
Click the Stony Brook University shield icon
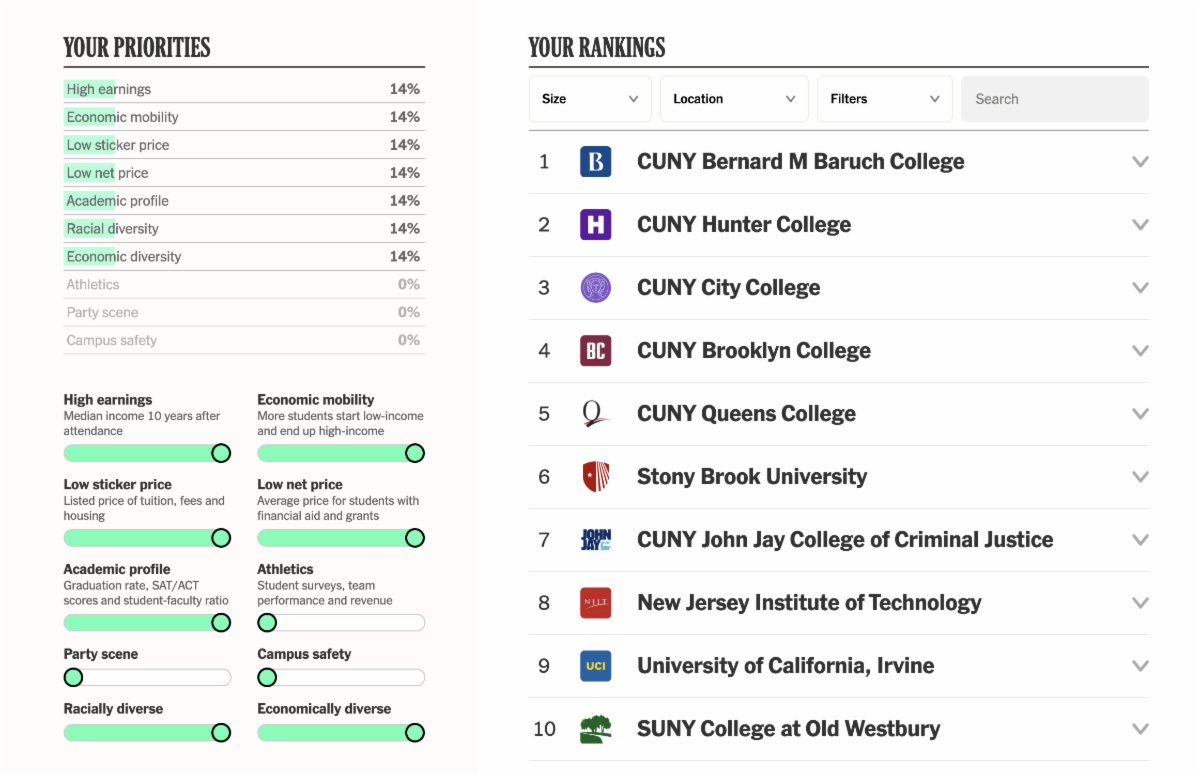click(x=595, y=477)
